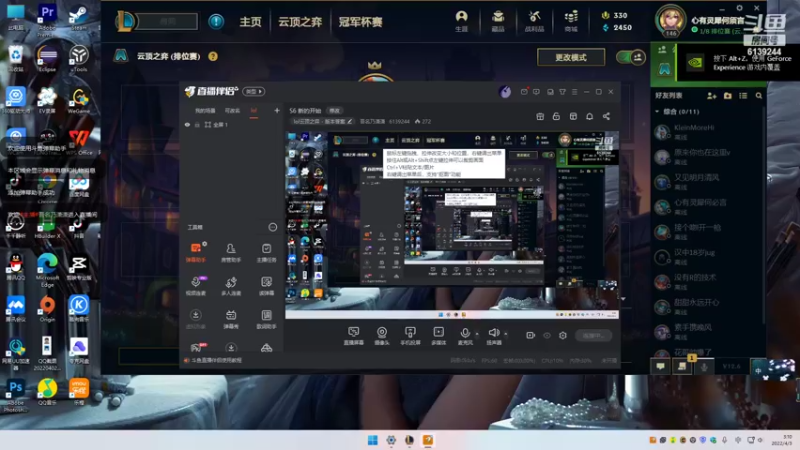Open the League of Legends taskbar icon
The image size is (800, 450).
pos(409,440)
